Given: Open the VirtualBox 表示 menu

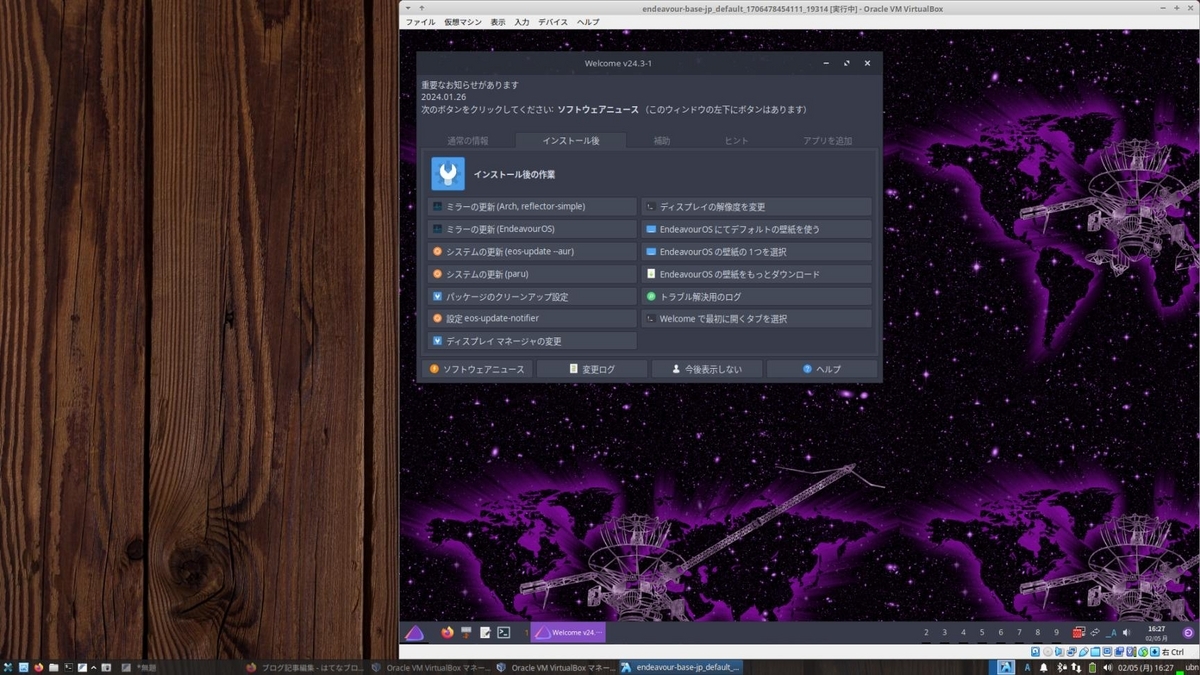Looking at the screenshot, I should [x=498, y=22].
